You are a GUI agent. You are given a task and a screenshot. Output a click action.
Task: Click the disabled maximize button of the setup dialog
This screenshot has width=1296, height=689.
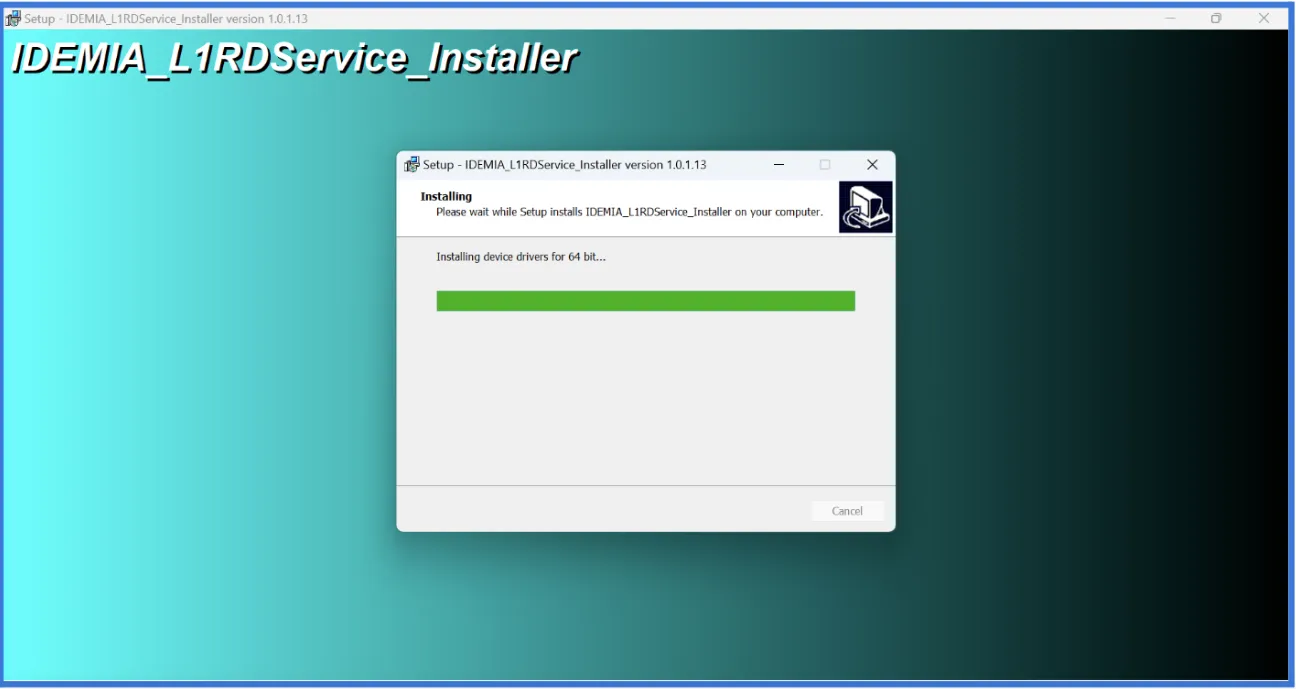click(x=825, y=165)
